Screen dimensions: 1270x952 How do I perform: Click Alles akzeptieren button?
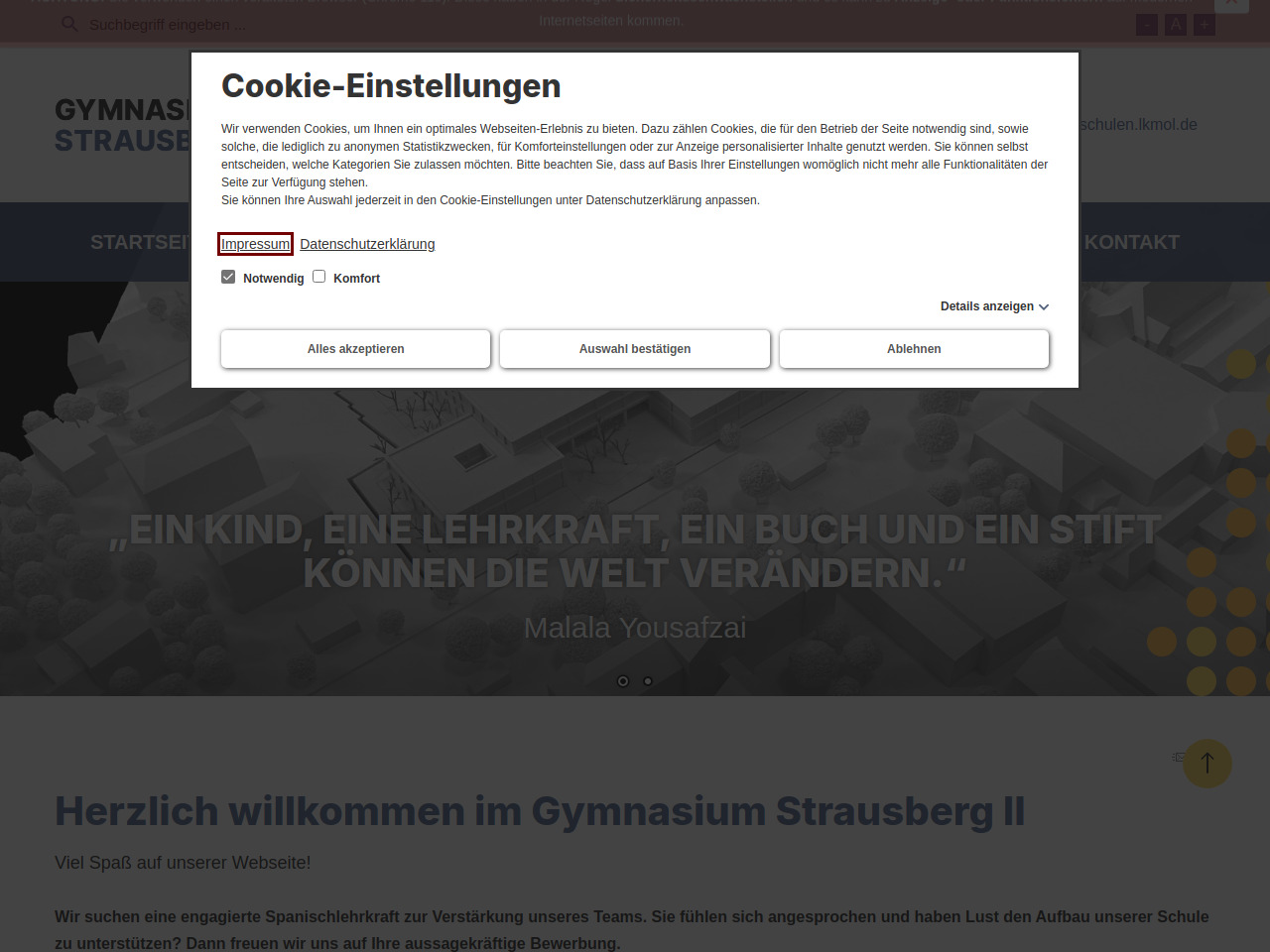pyautogui.click(x=355, y=349)
